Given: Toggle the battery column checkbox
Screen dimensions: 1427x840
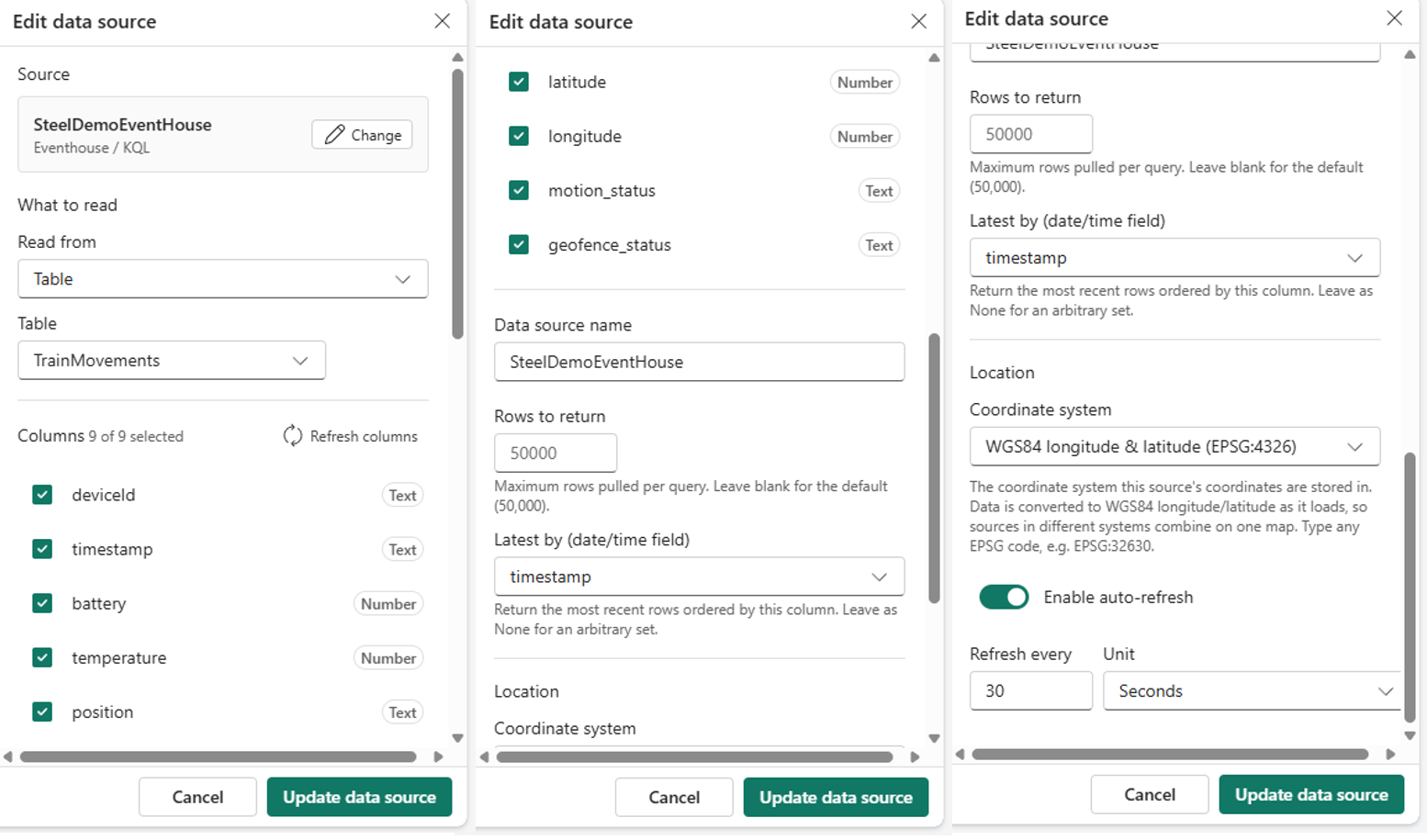Looking at the screenshot, I should [42, 603].
